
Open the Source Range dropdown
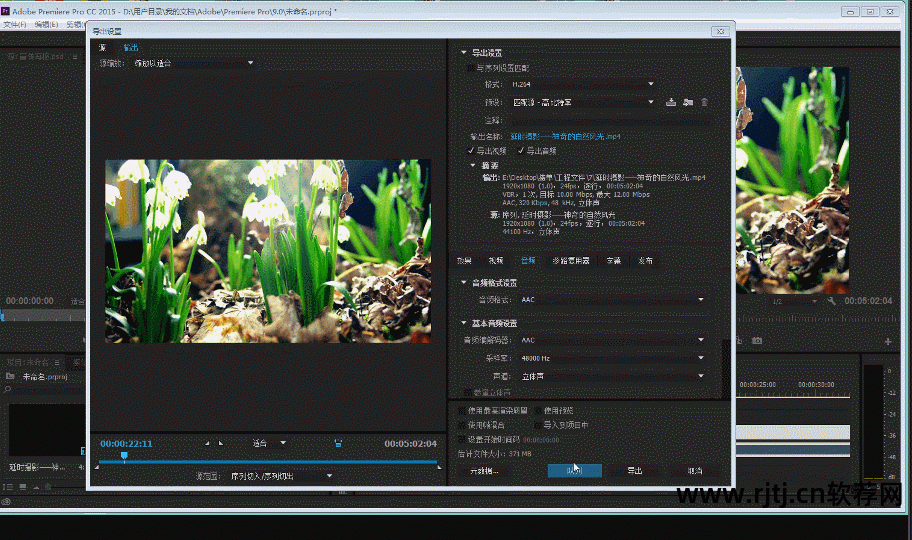click(280, 476)
